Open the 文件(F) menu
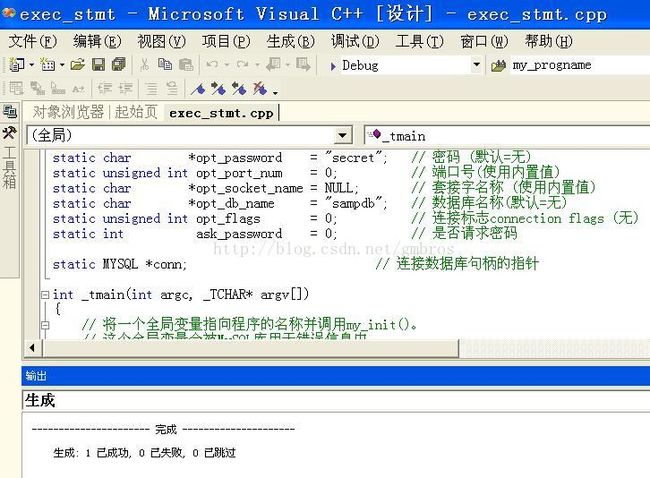Screen dimensions: 650x478 (32, 41)
